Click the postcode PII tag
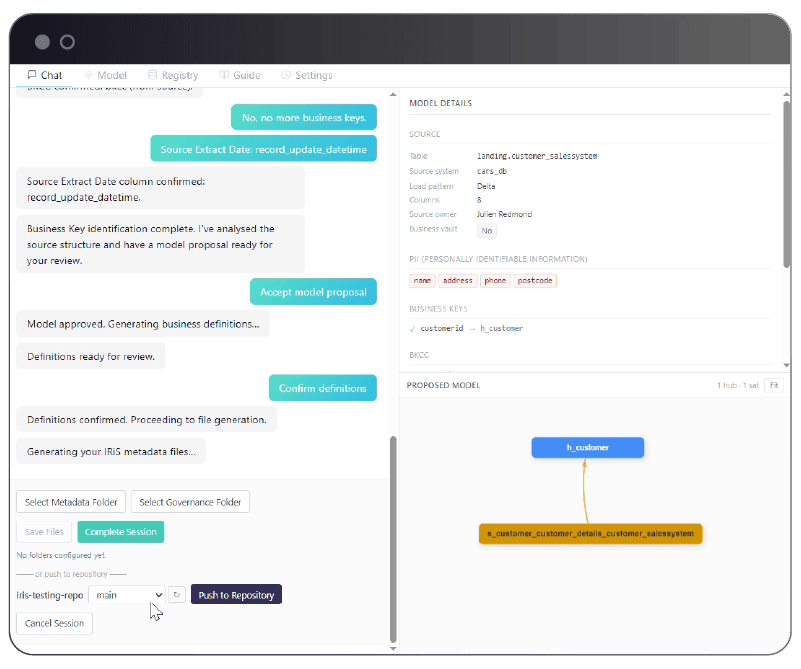The width and height of the screenshot is (801, 669). (x=535, y=280)
